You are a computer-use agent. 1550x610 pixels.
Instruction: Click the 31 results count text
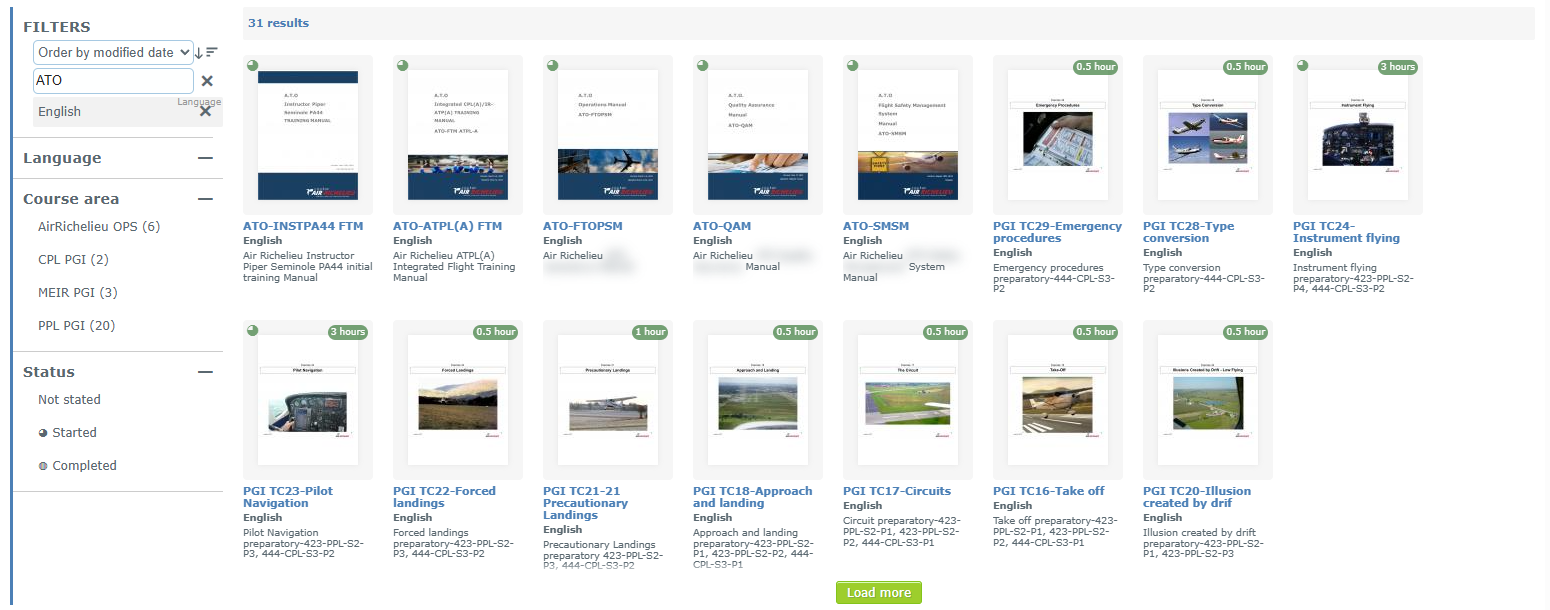[279, 23]
